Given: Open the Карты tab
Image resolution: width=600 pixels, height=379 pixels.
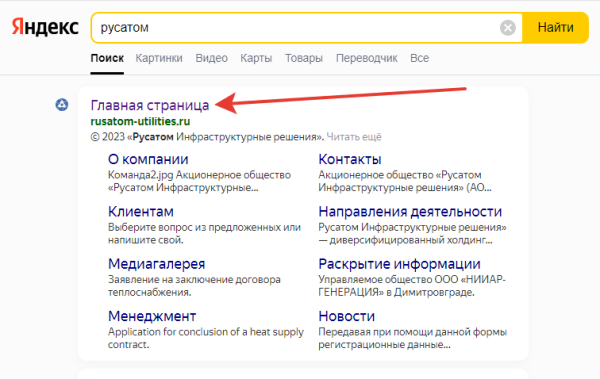Looking at the screenshot, I should [256, 58].
